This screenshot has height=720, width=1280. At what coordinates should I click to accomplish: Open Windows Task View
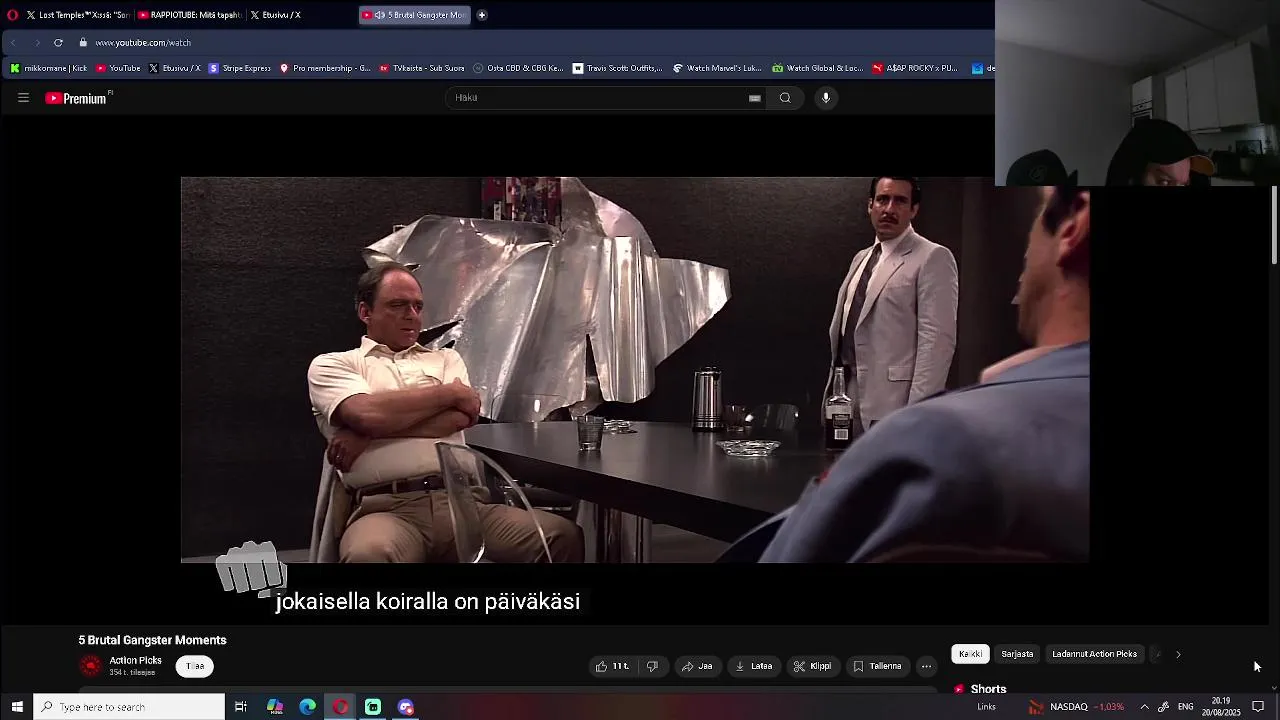coord(241,707)
